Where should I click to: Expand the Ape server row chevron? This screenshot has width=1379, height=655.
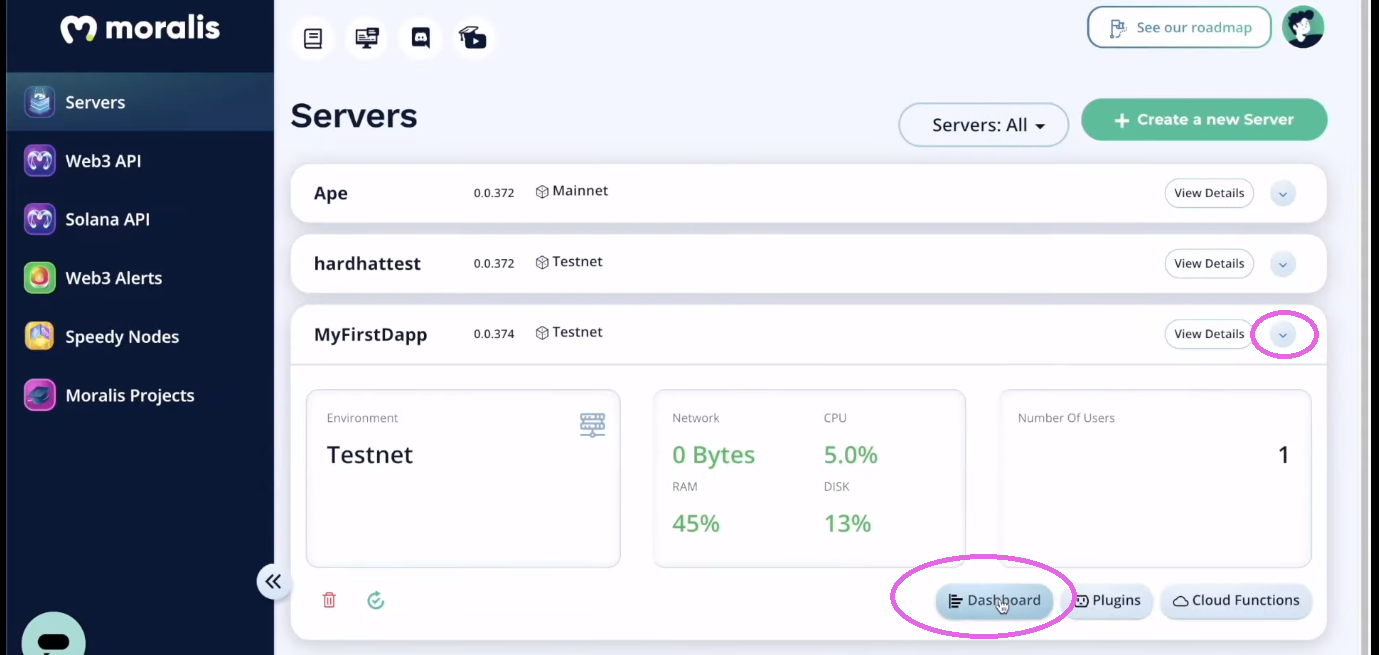(x=1283, y=193)
